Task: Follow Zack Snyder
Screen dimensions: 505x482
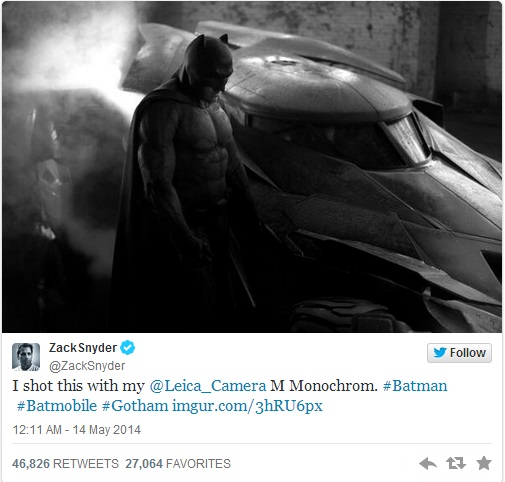Action: 459,353
